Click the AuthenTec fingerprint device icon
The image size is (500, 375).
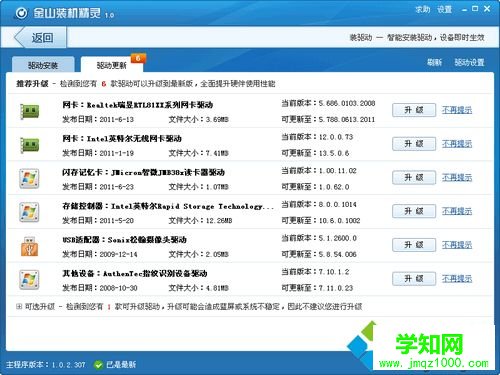pos(29,280)
